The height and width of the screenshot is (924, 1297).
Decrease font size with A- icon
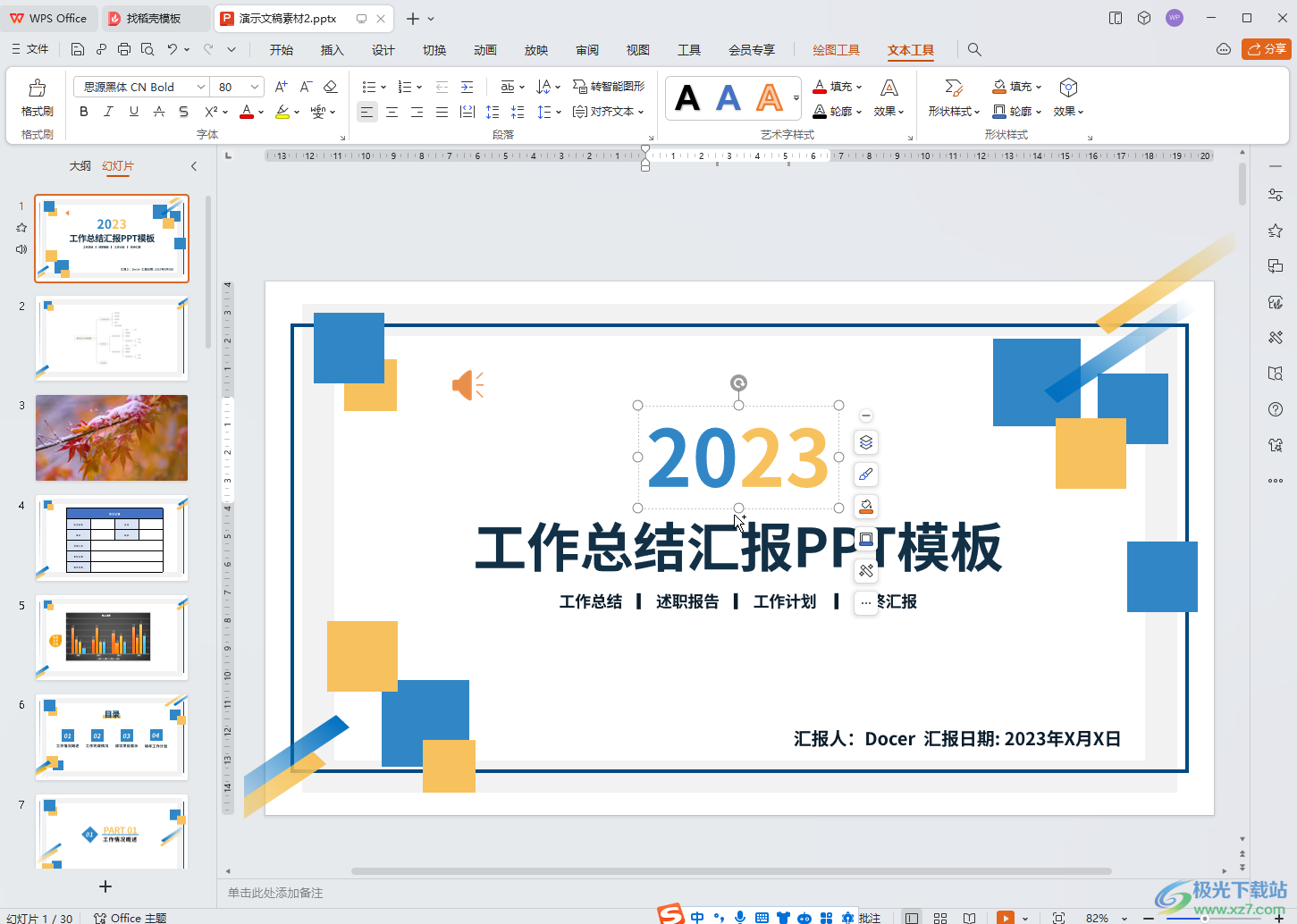tap(306, 87)
